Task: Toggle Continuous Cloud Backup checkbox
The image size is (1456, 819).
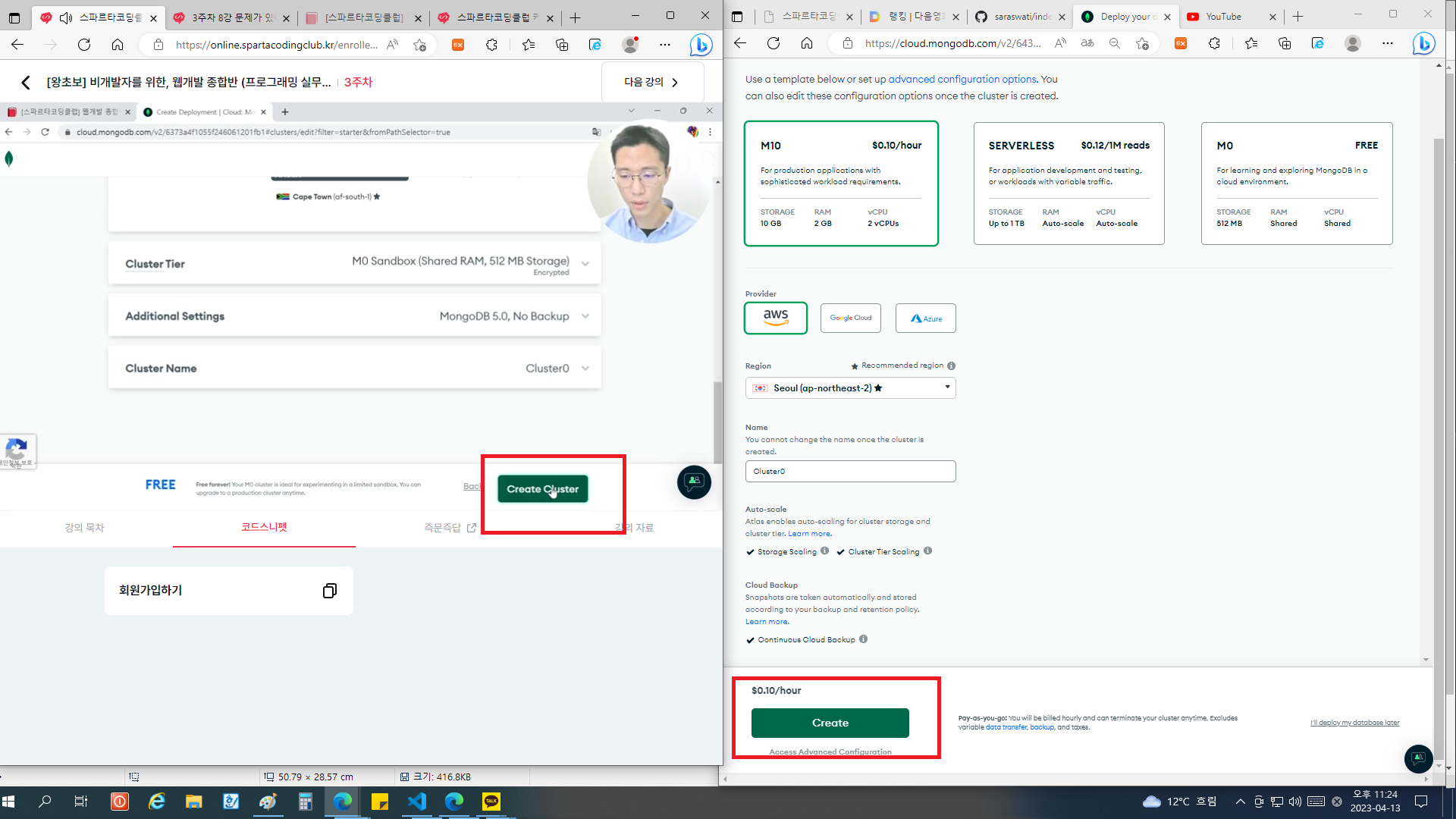Action: 750,640
